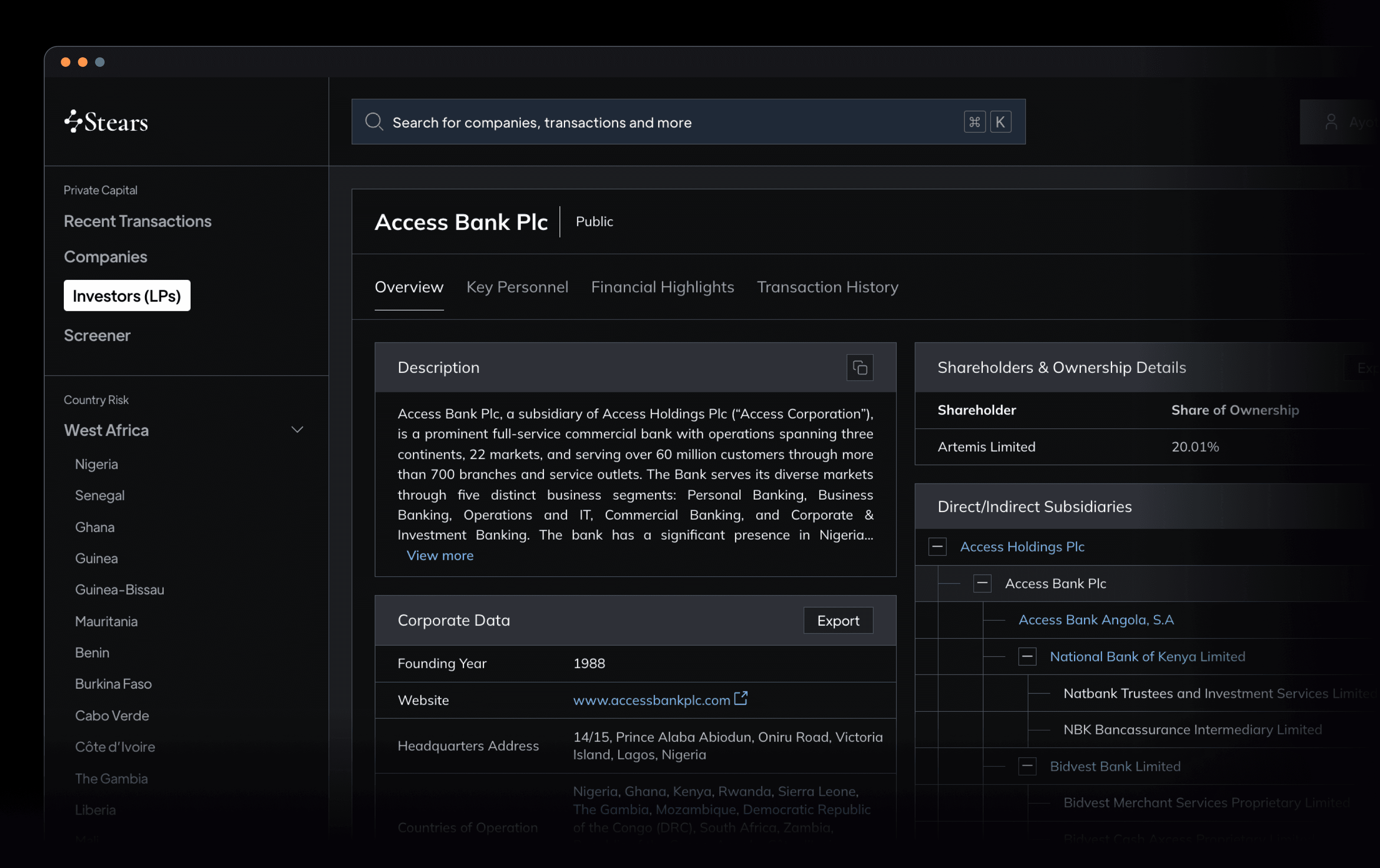Click the founding year value 1988

pyautogui.click(x=589, y=664)
